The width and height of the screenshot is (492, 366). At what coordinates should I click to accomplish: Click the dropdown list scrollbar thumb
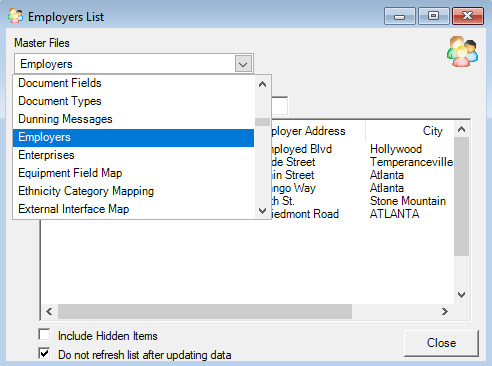click(262, 122)
